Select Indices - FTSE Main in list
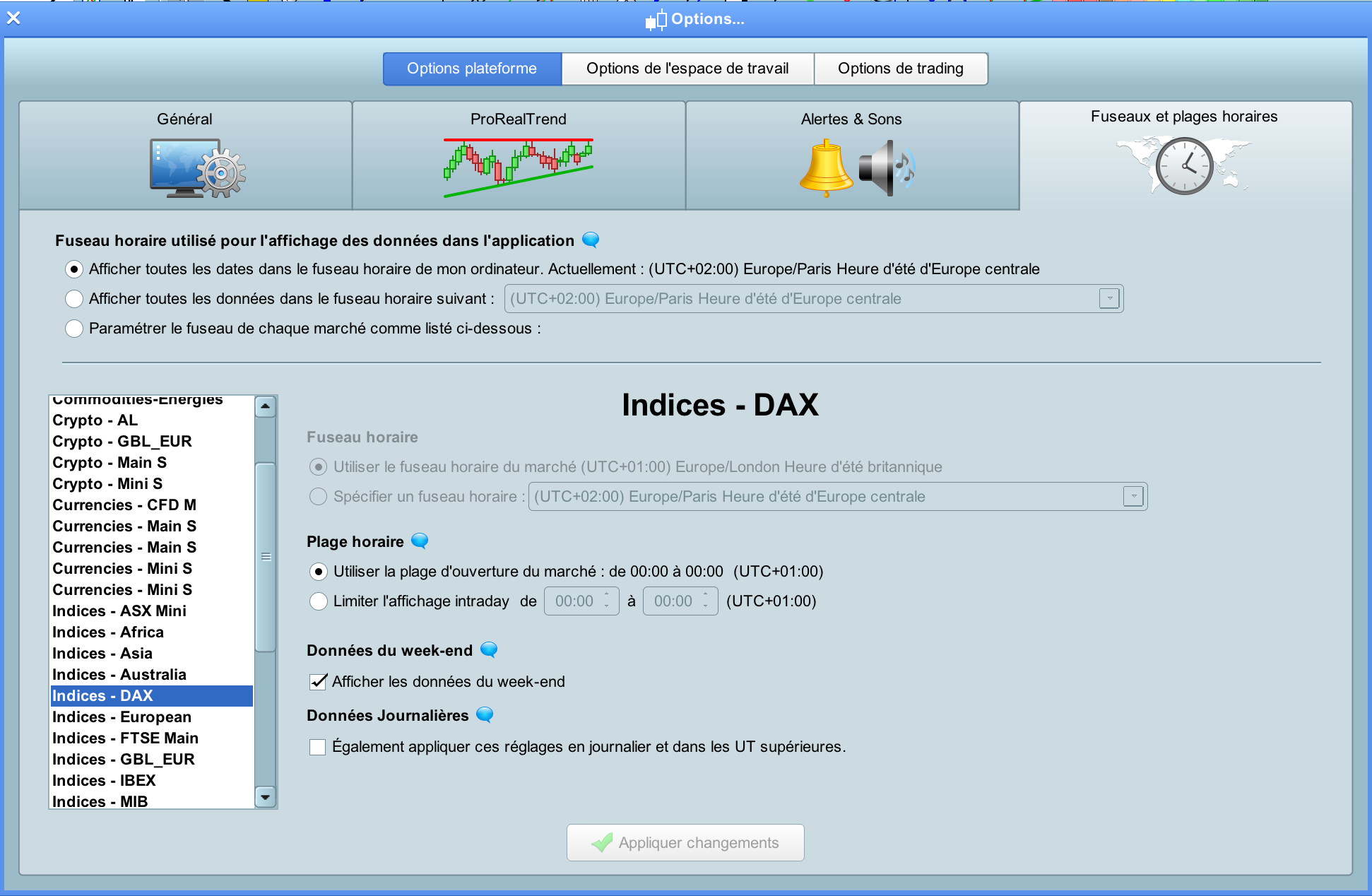Viewport: 1372px width, 896px height. (125, 738)
